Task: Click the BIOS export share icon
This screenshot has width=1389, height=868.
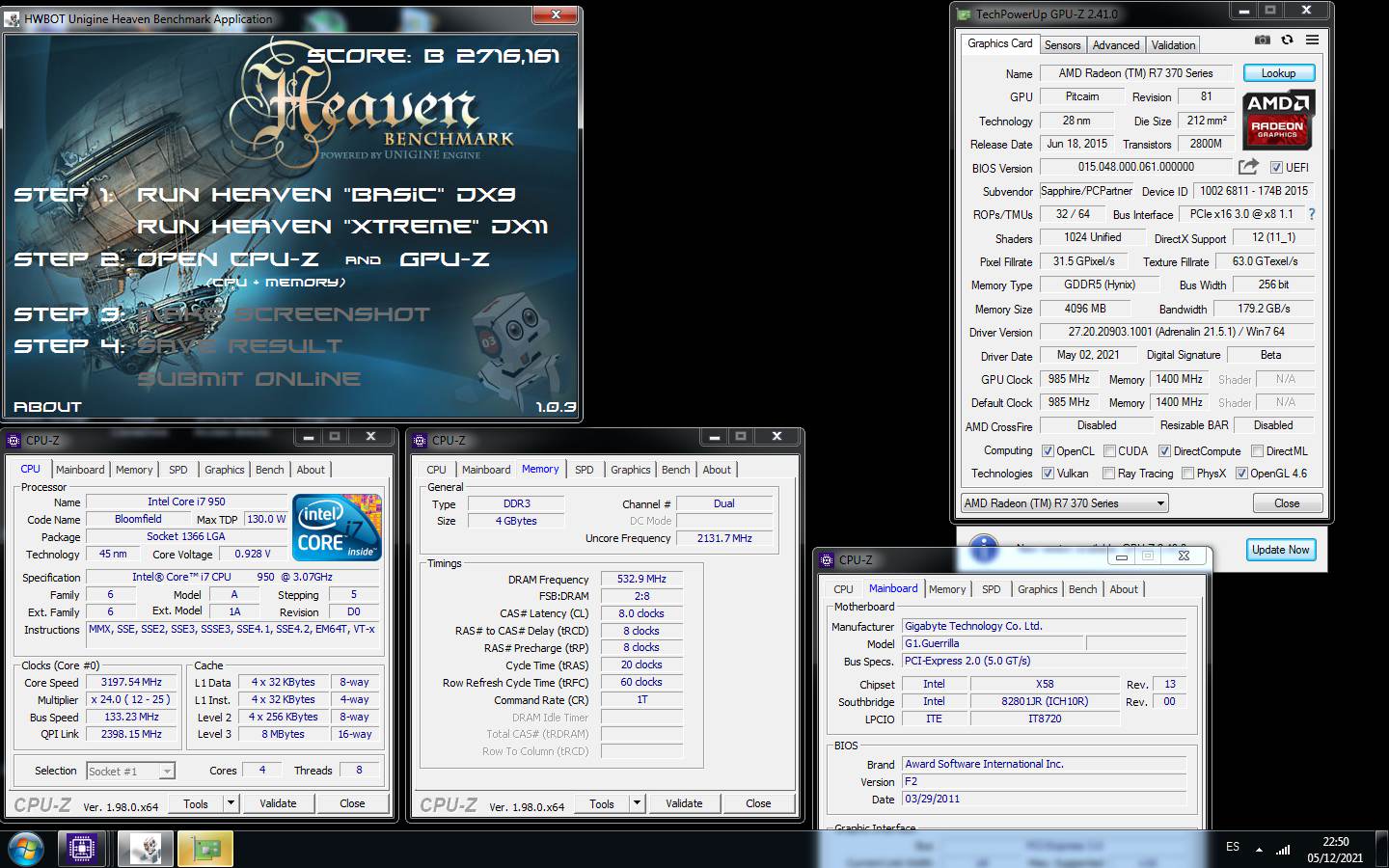Action: tap(1248, 167)
